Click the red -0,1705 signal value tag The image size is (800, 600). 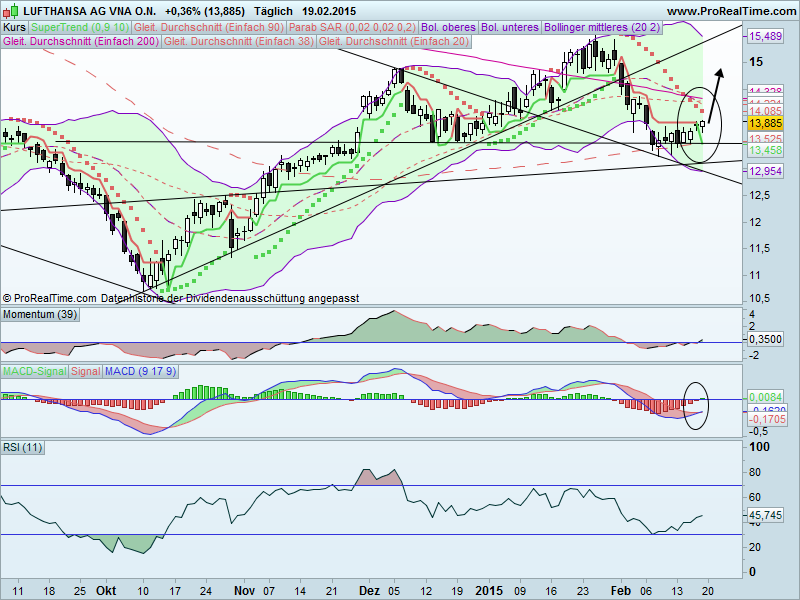point(767,419)
